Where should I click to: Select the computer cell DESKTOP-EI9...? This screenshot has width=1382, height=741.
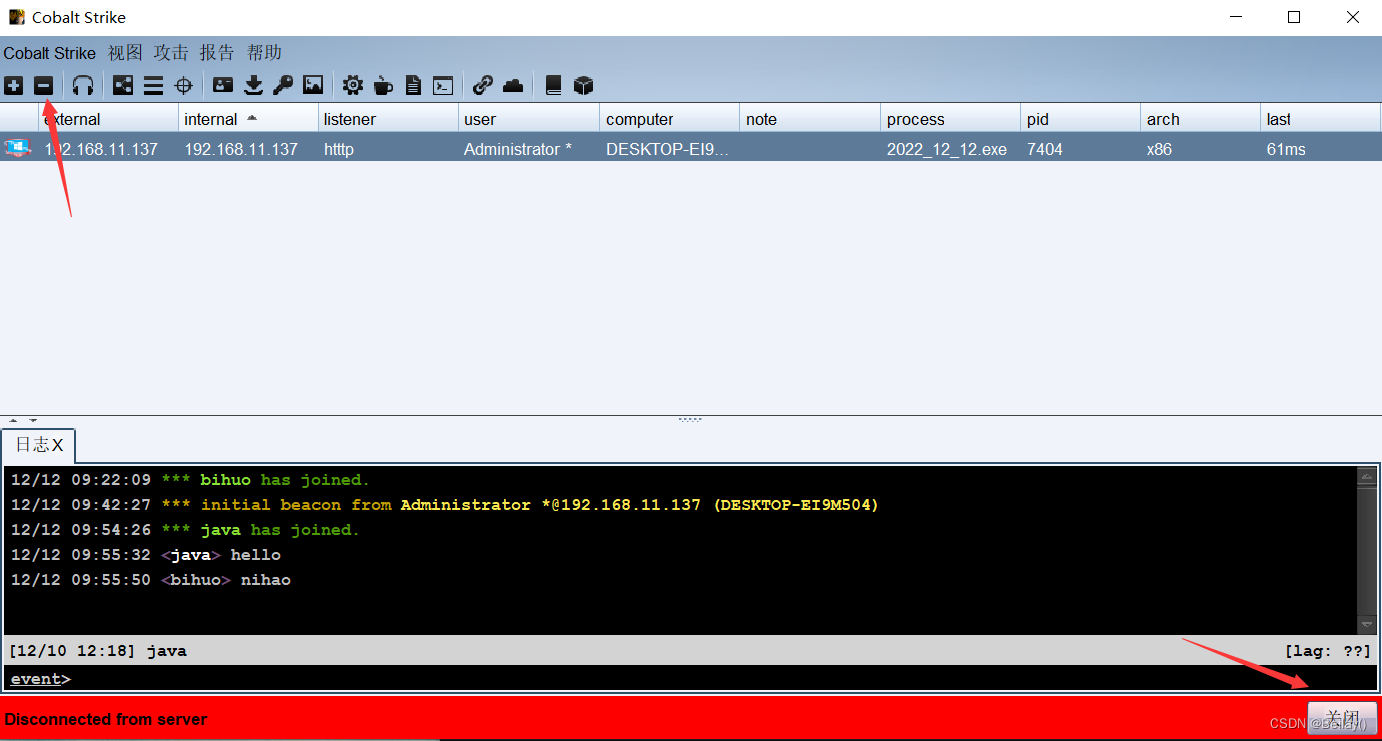[667, 149]
